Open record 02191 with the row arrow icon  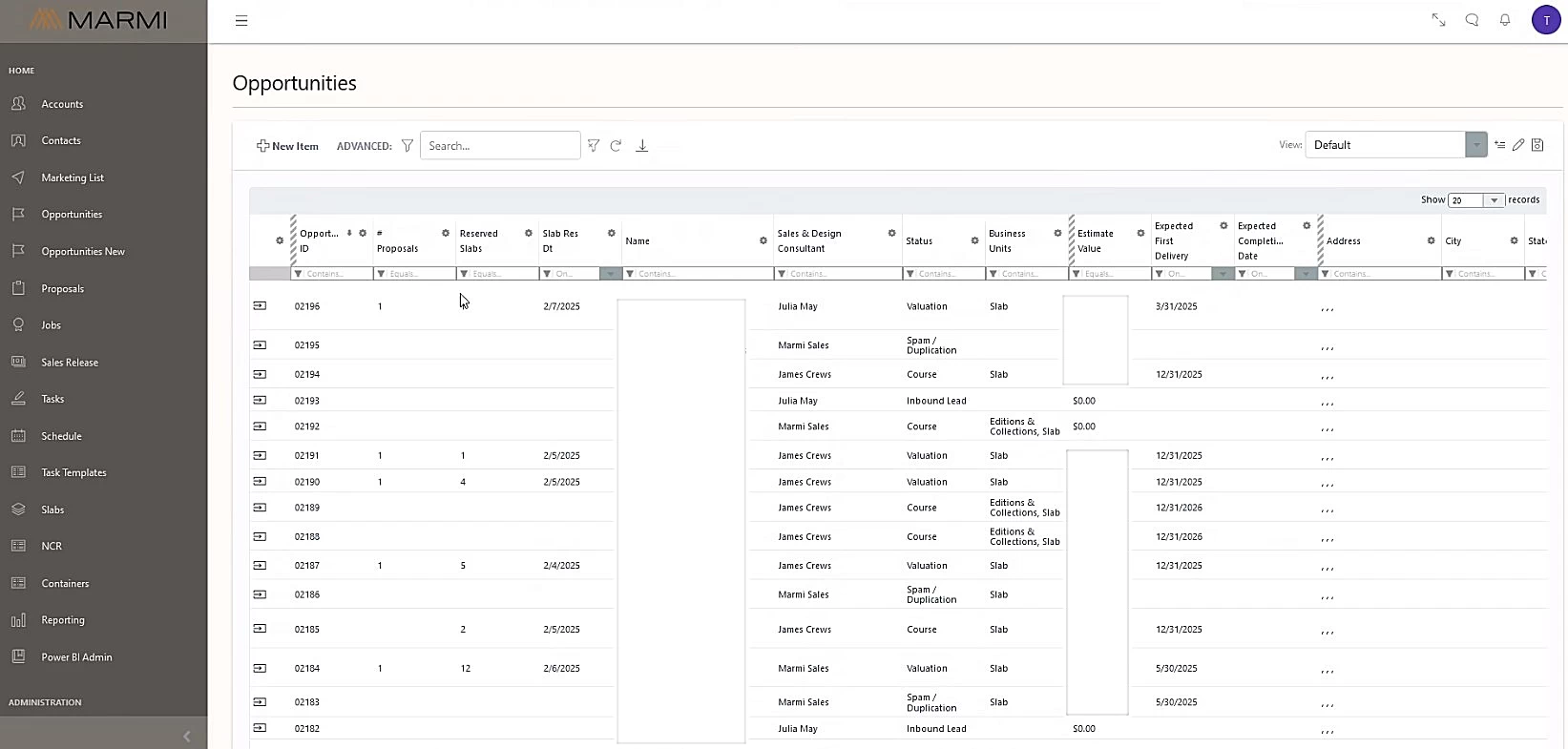(x=260, y=455)
